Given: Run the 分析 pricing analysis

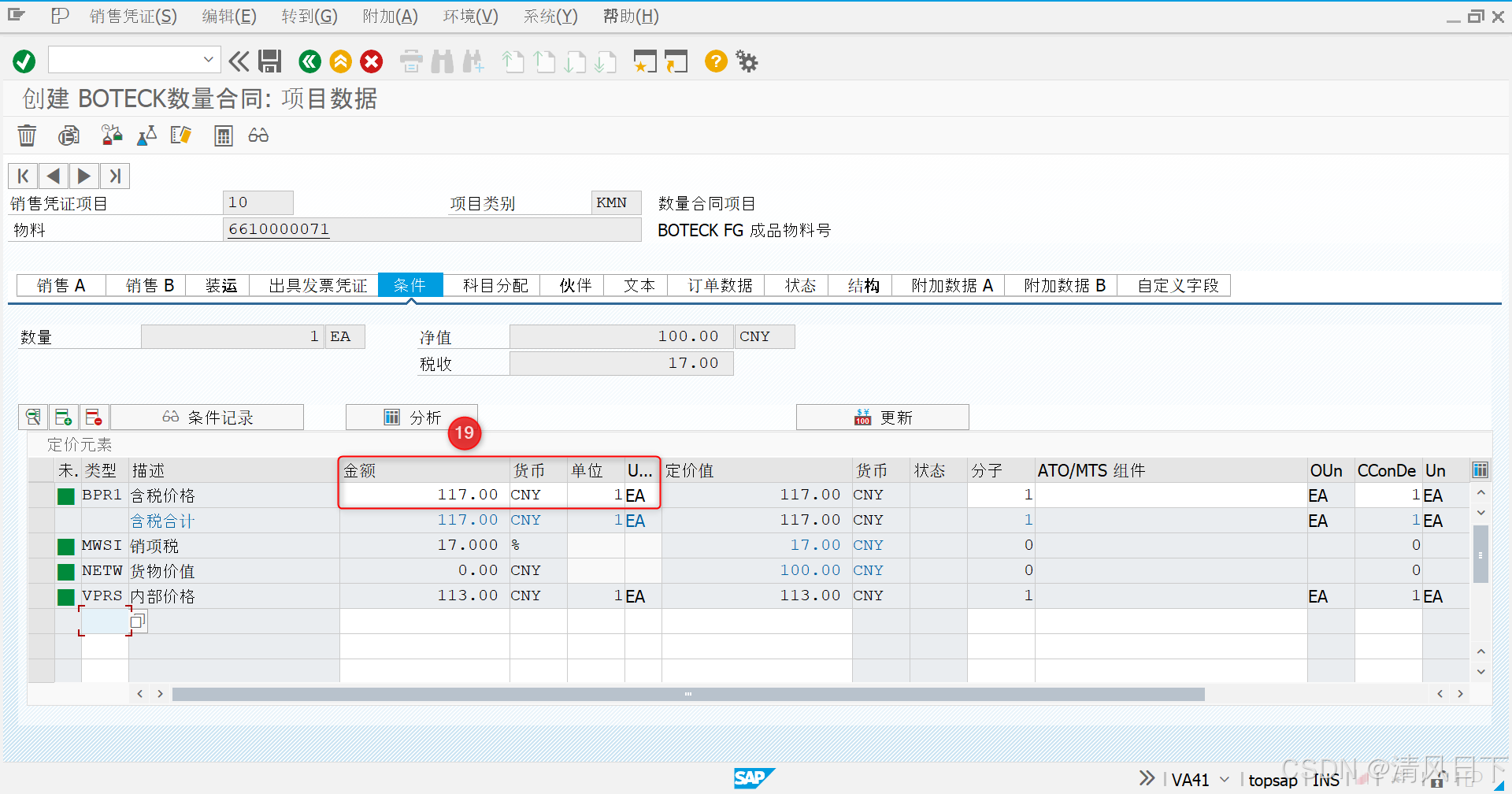Looking at the screenshot, I should pos(413,417).
